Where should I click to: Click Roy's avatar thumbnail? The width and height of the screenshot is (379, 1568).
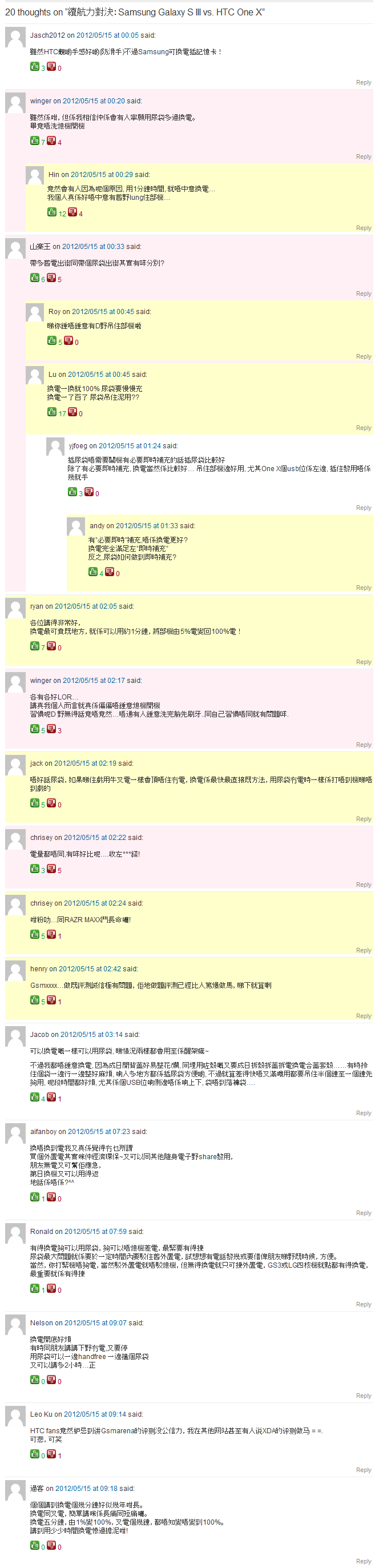(35, 312)
